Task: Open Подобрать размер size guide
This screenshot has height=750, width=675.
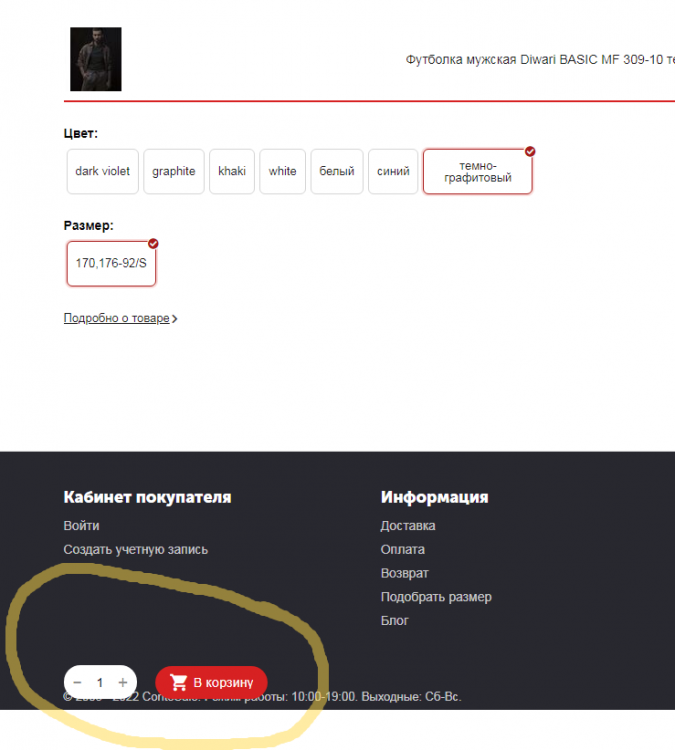Action: pyautogui.click(x=436, y=597)
